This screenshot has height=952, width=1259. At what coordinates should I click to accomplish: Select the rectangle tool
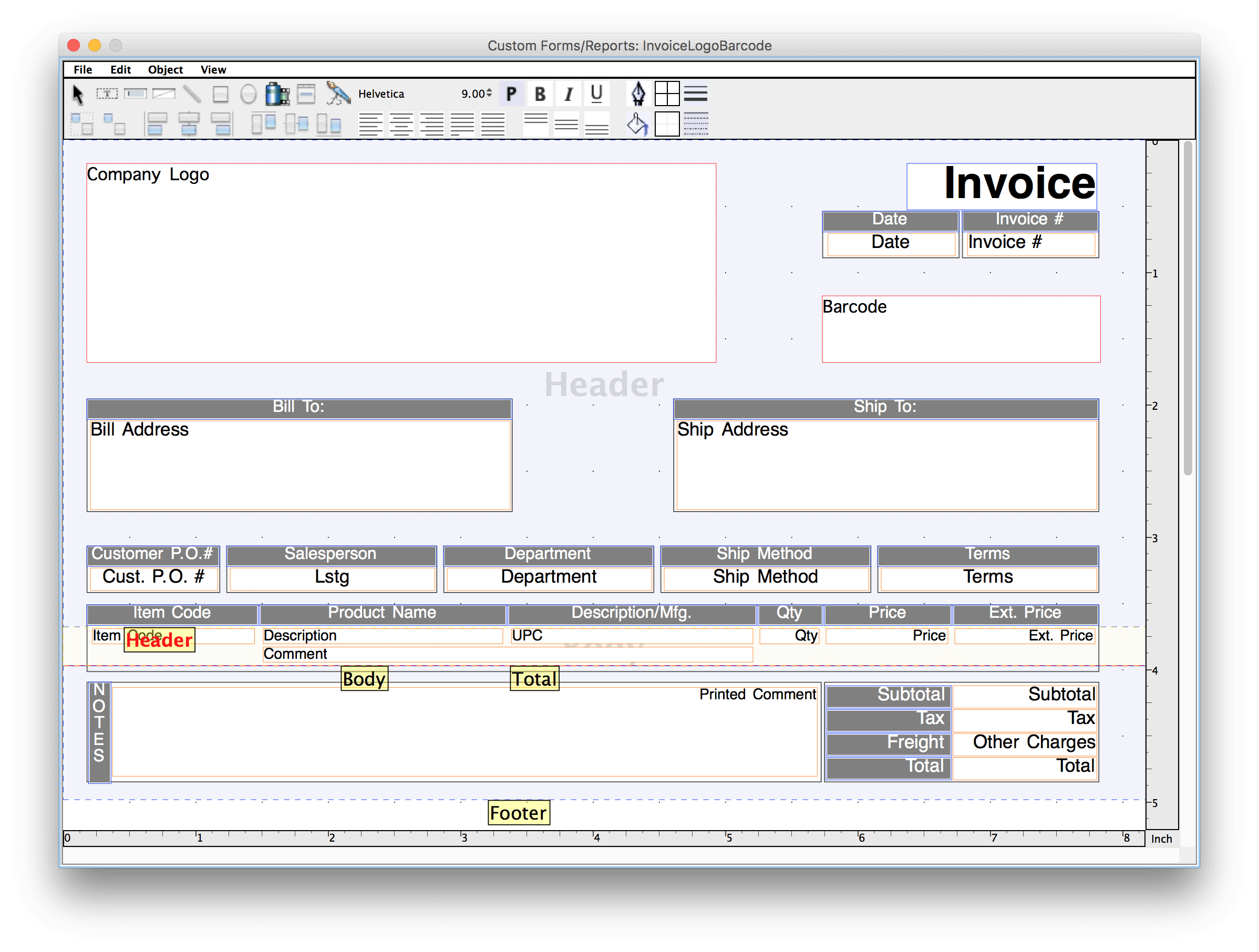tap(220, 95)
